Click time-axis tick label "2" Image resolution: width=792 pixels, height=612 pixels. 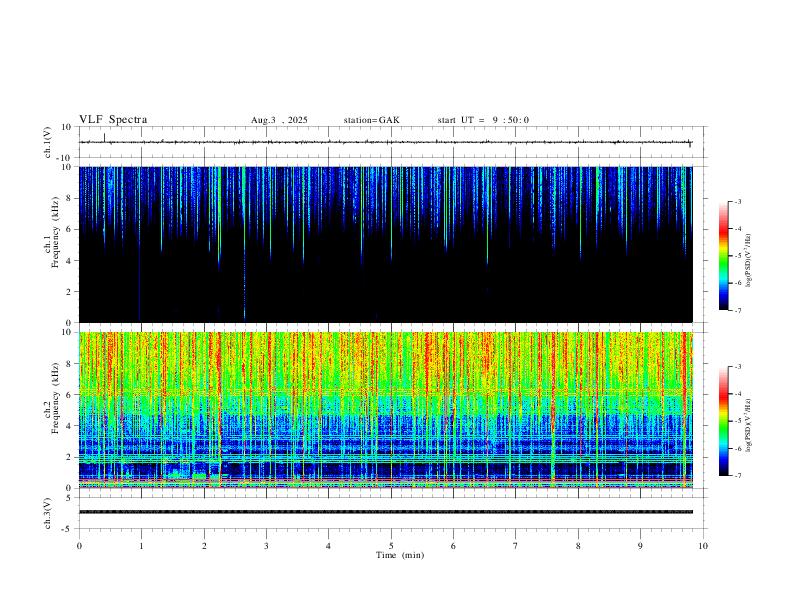tap(204, 546)
